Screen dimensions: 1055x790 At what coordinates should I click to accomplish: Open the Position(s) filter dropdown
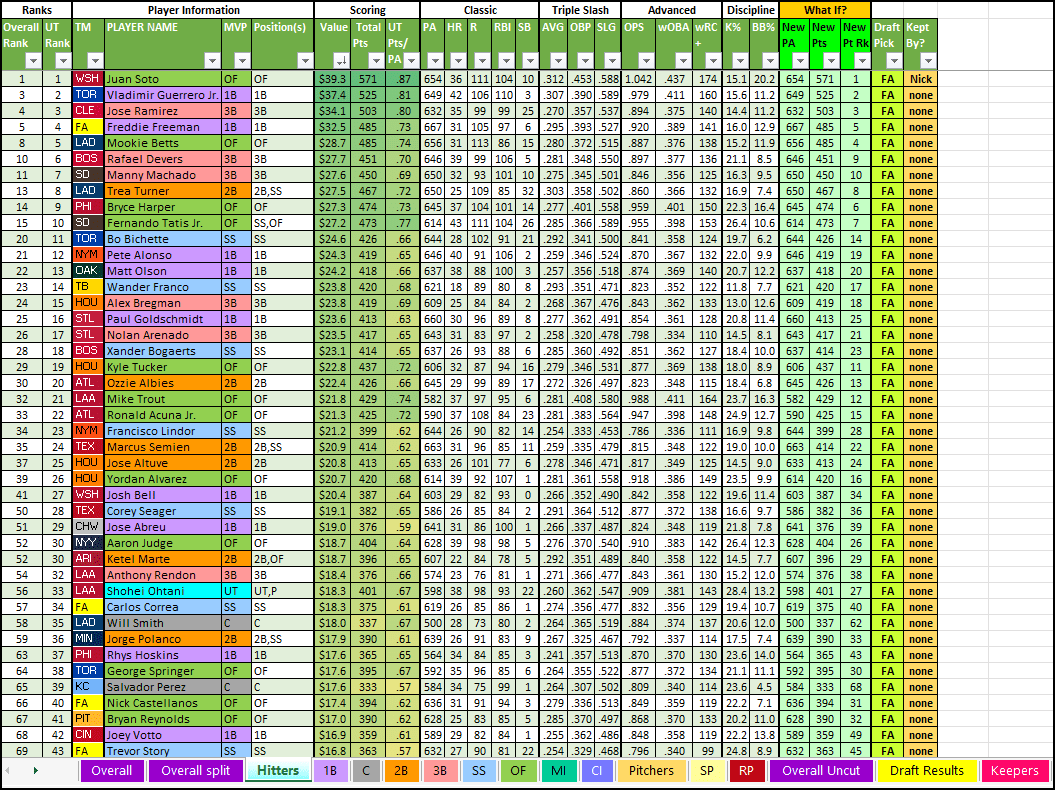pos(305,61)
